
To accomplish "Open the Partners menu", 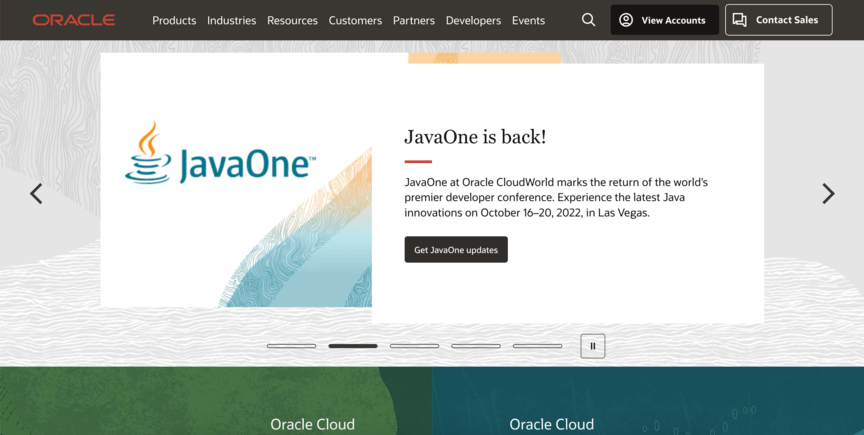I will tap(414, 20).
